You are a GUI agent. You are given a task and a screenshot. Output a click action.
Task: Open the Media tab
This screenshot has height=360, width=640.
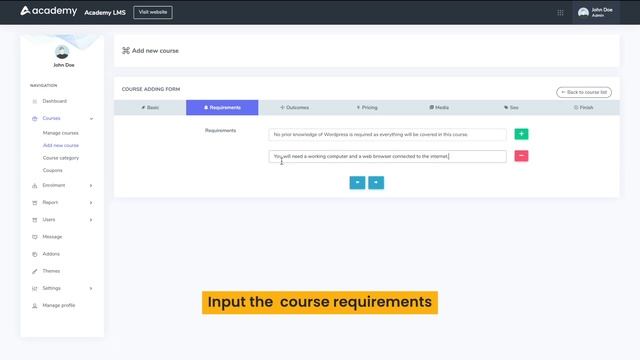click(x=439, y=107)
